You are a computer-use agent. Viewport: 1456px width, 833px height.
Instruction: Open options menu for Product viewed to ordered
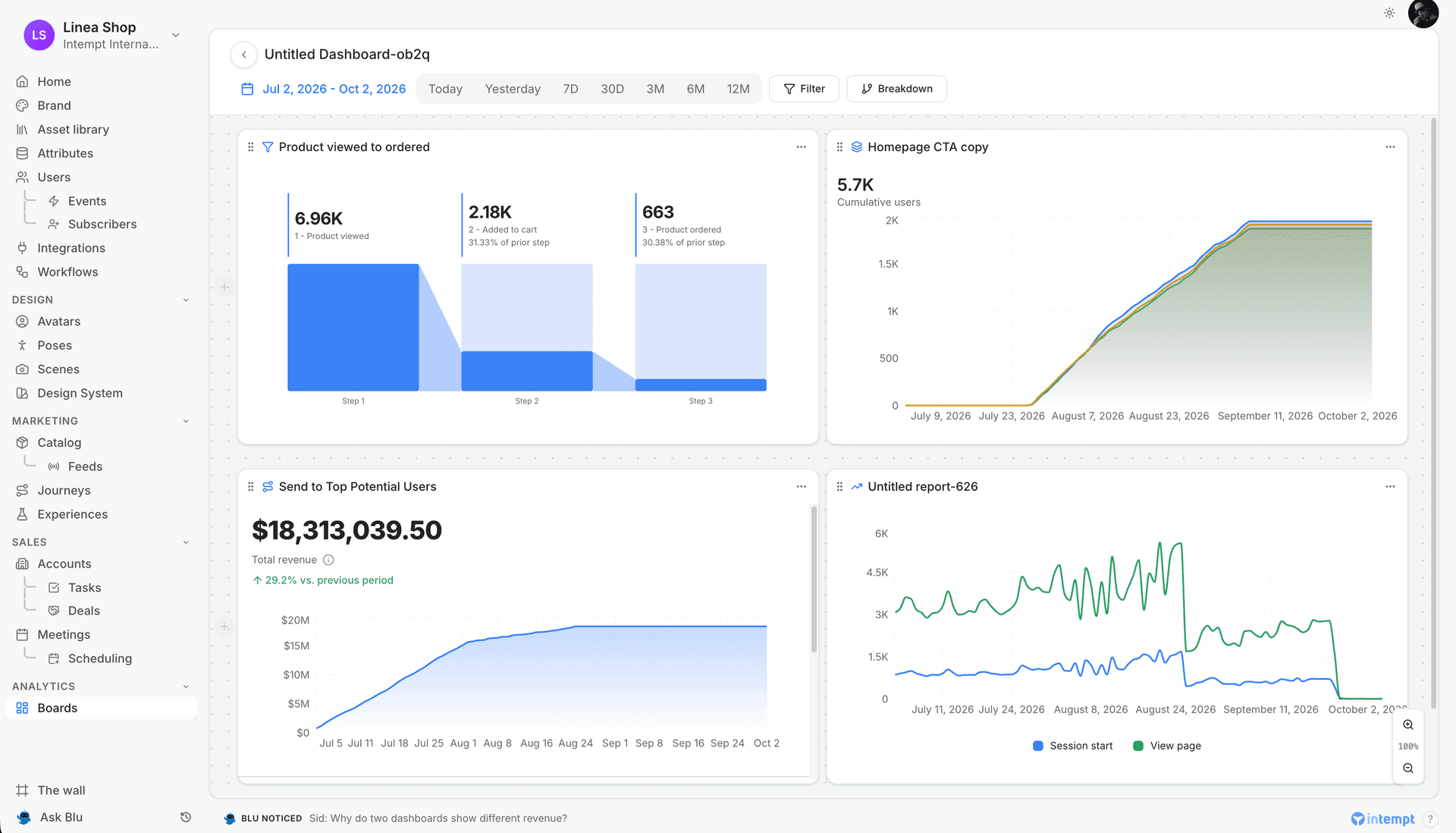tap(801, 147)
